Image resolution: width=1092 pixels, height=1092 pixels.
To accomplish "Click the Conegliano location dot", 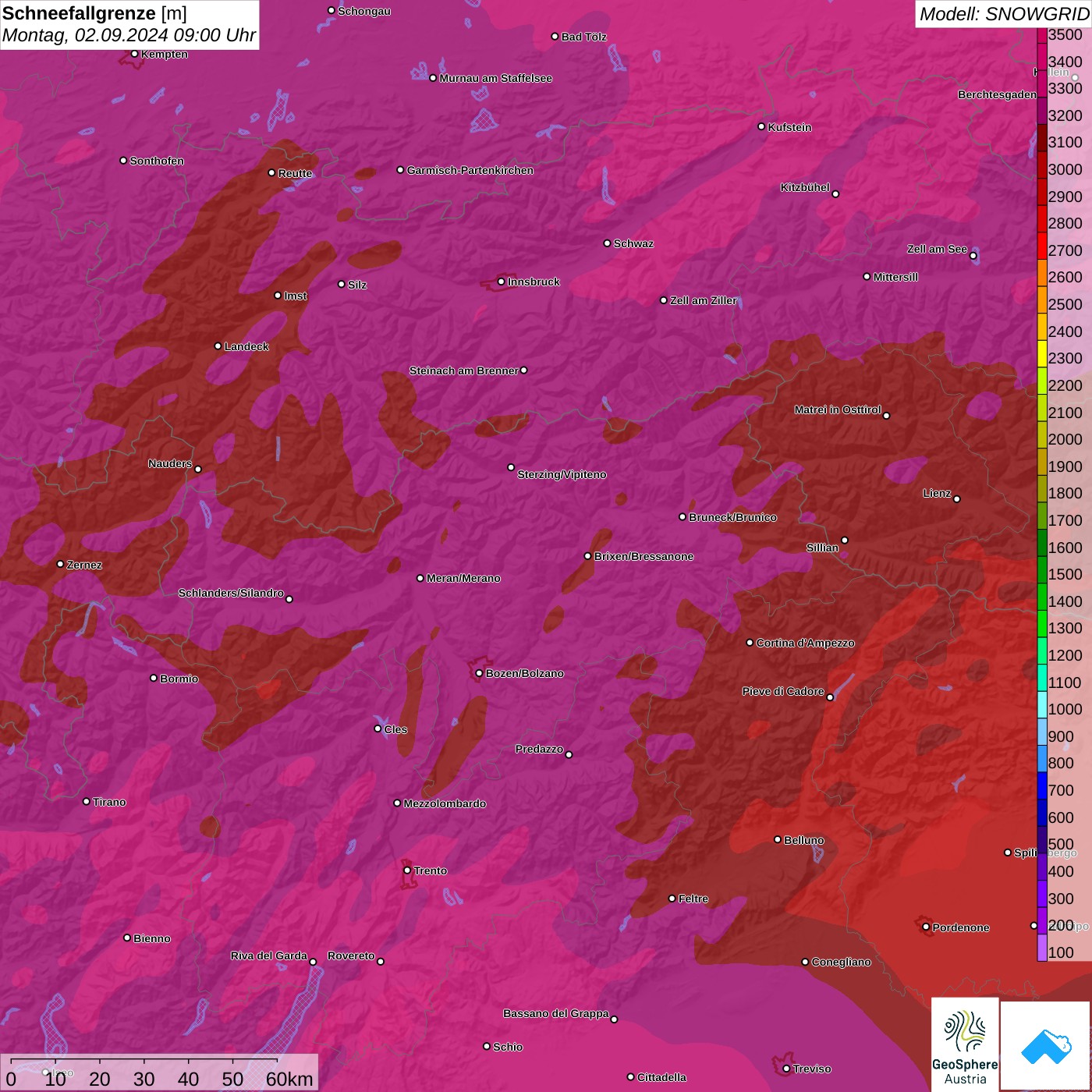I will [x=806, y=962].
